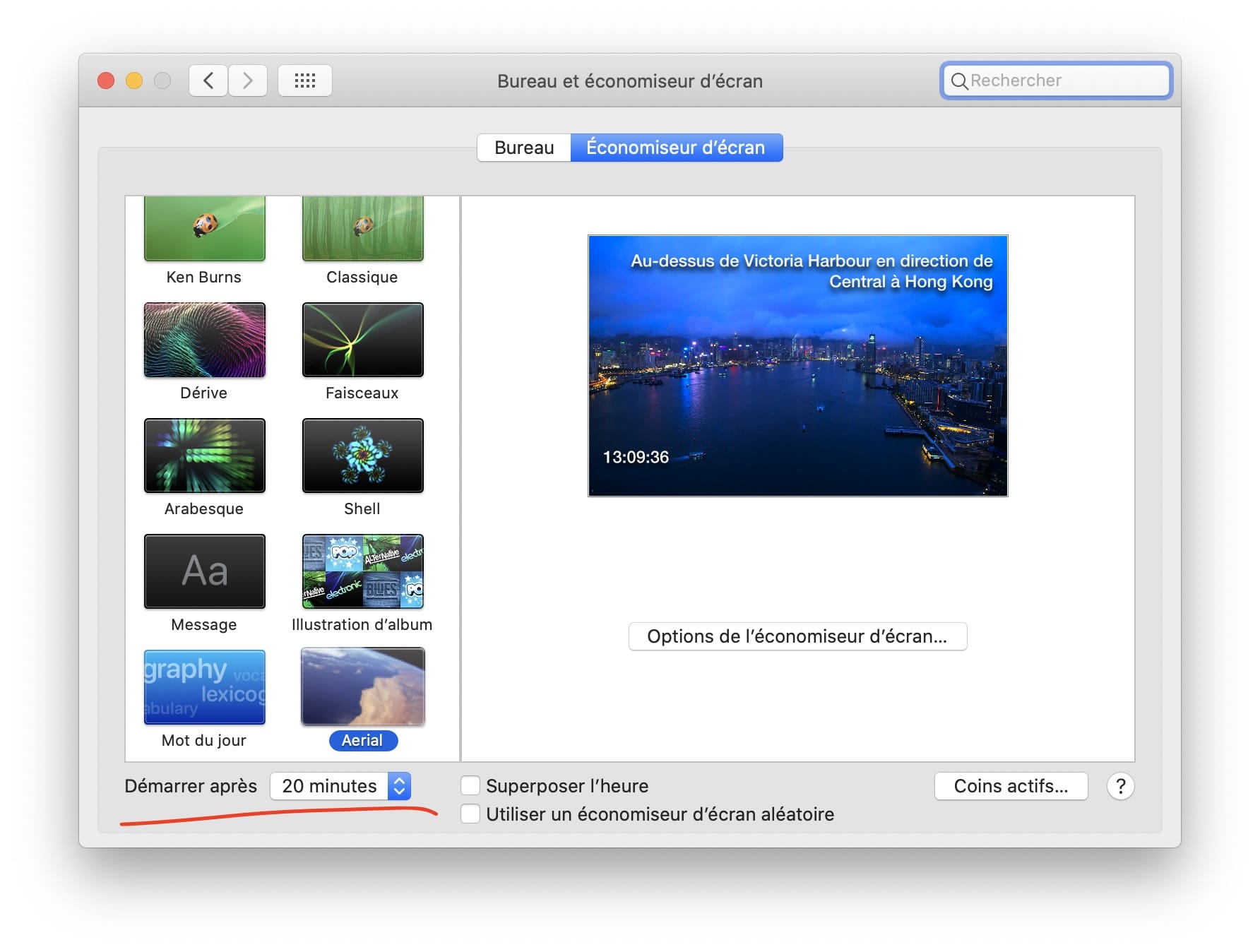This screenshot has width=1260, height=952.
Task: Switch to the Économiseur d'écran tab
Action: click(676, 148)
